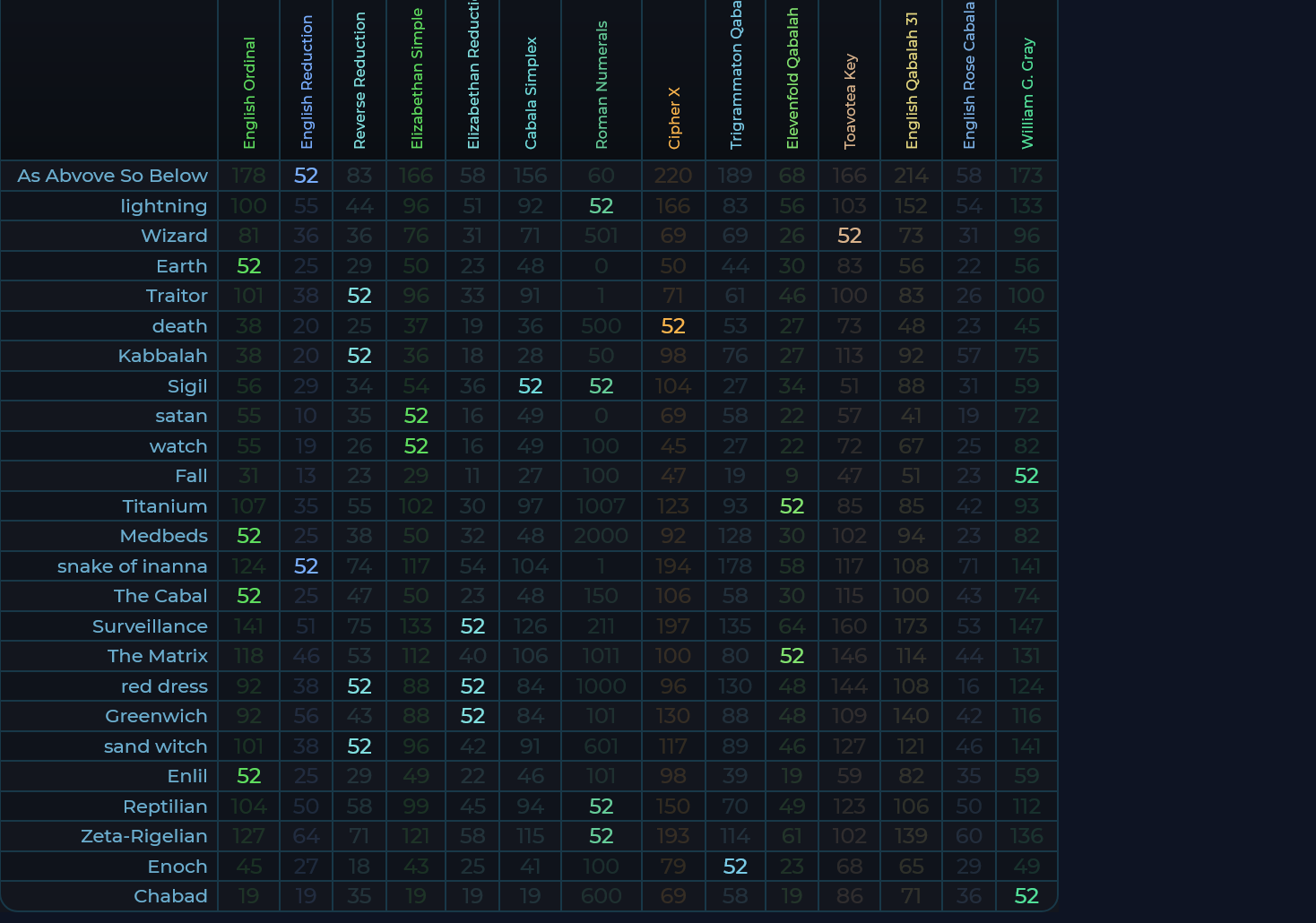This screenshot has width=1316, height=923.
Task: Click the 'The Matrix' phrase
Action: click(x=157, y=656)
